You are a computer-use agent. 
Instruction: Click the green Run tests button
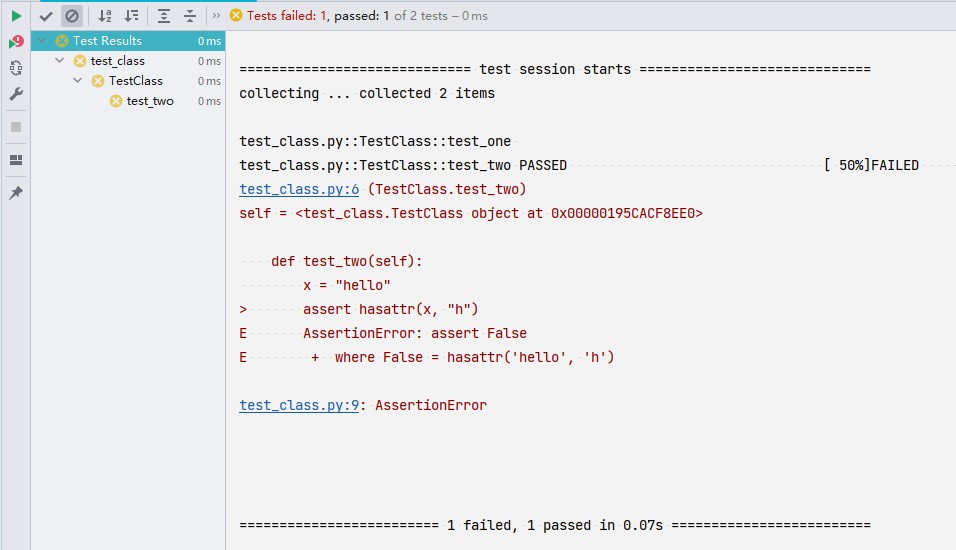16,16
